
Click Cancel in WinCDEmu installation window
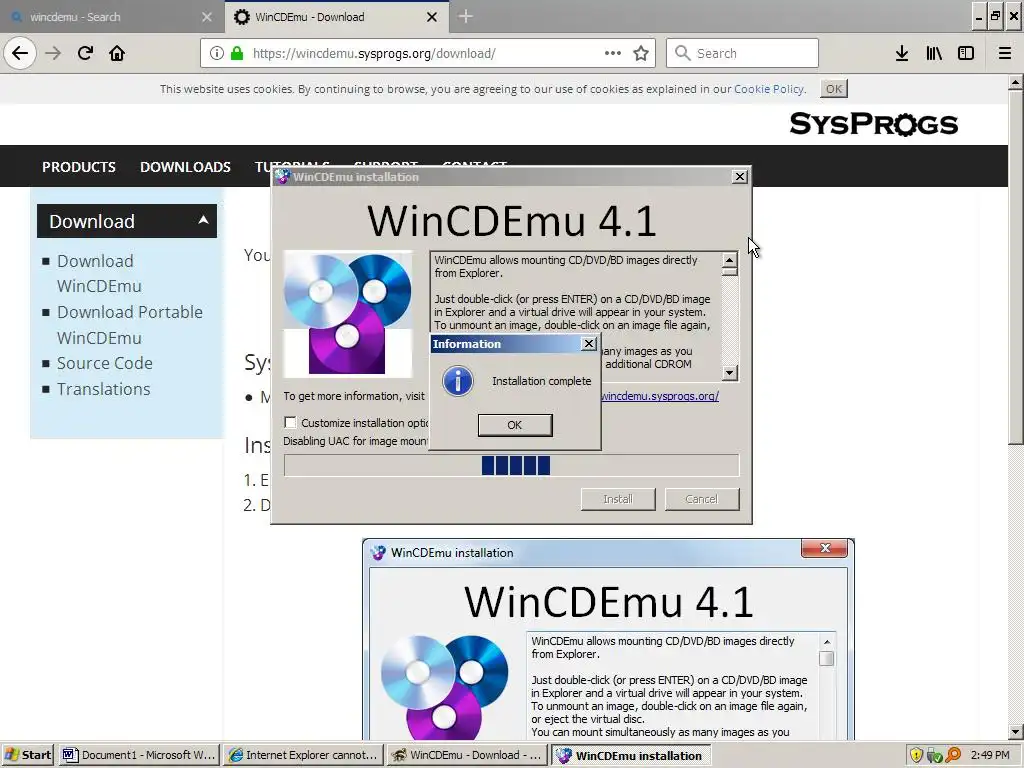coord(702,499)
